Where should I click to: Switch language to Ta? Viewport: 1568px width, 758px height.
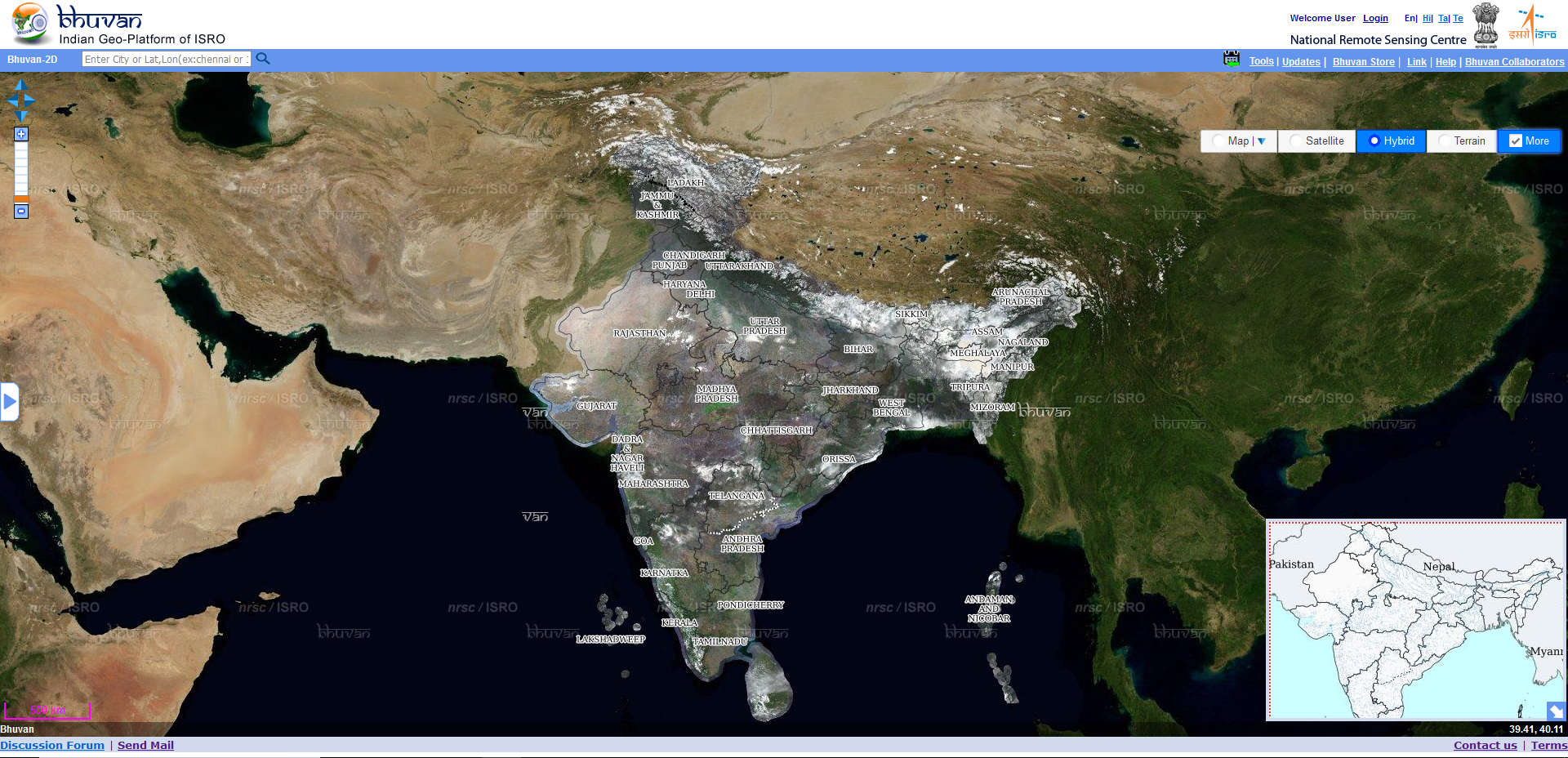[x=1443, y=18]
